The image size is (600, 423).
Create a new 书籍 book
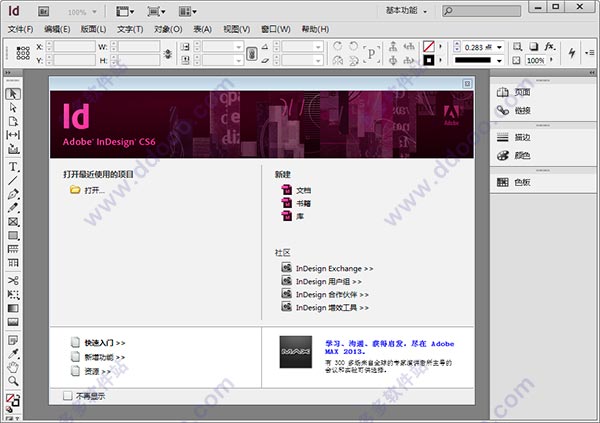click(x=296, y=203)
